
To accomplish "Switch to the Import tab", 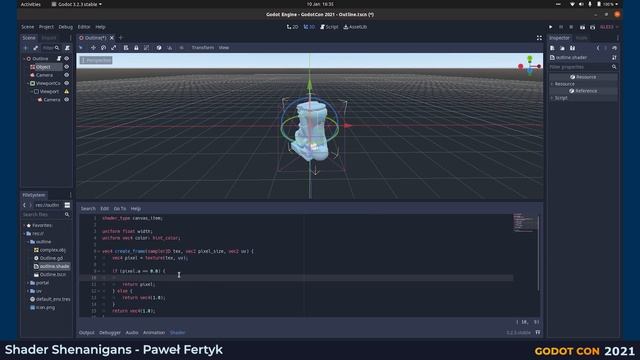I will [49, 38].
